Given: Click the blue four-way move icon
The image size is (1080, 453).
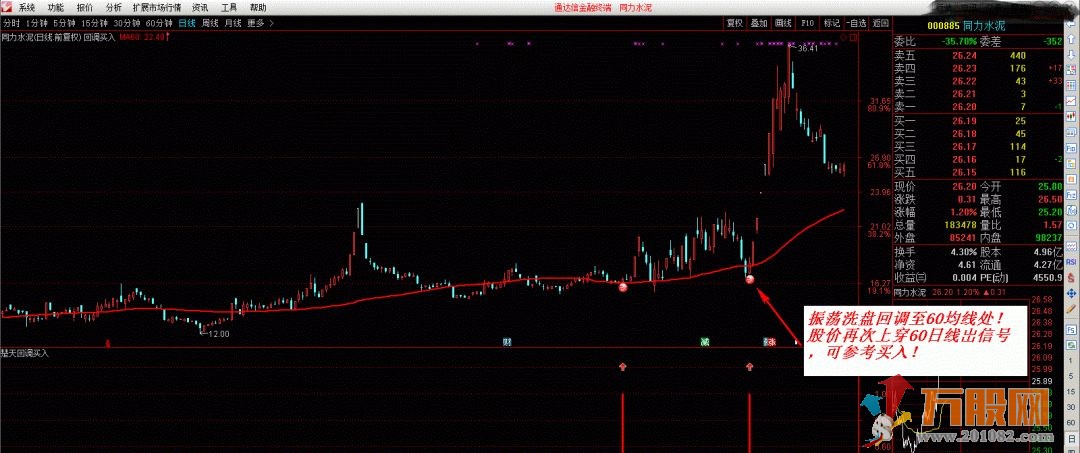Looking at the screenshot, I should 1071,293.
